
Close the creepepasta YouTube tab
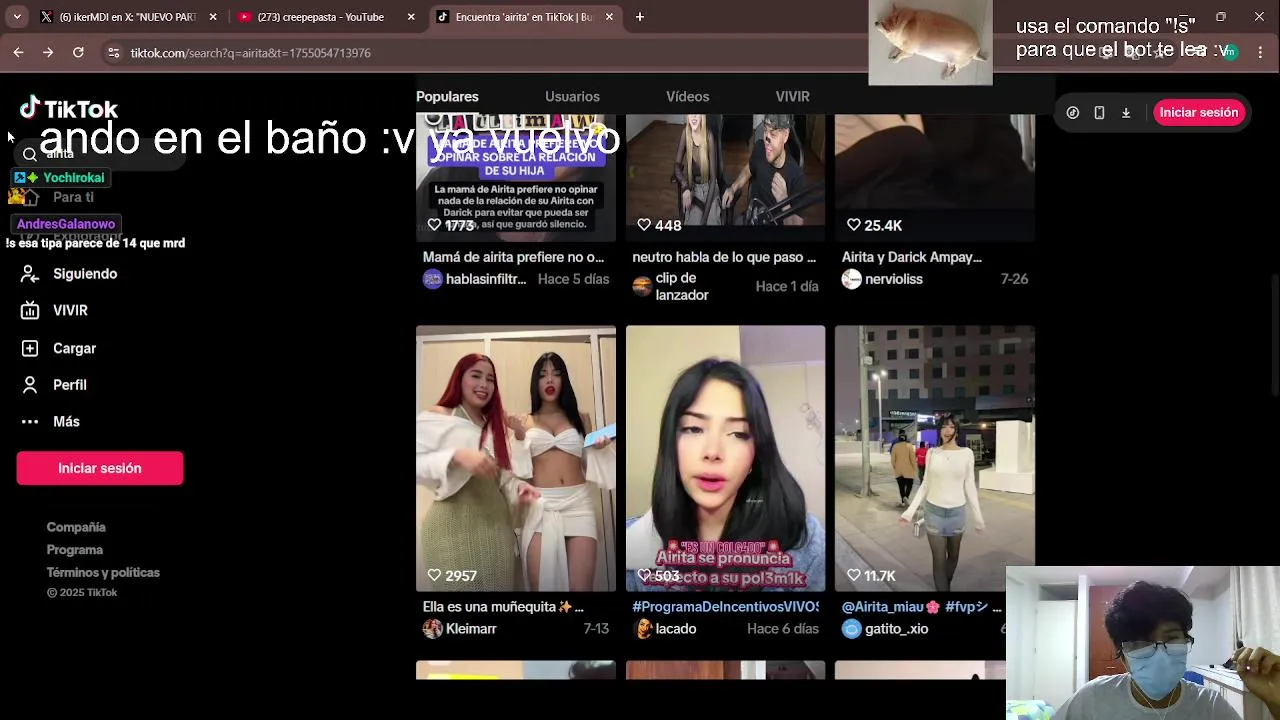411,17
